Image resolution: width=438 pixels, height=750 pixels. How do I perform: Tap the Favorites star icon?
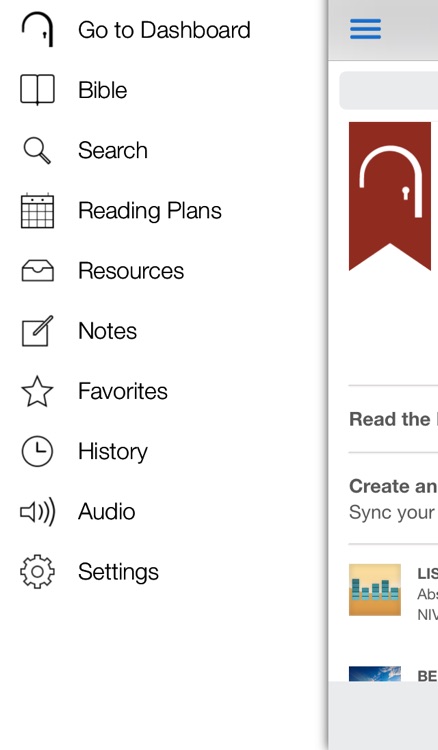(37, 391)
